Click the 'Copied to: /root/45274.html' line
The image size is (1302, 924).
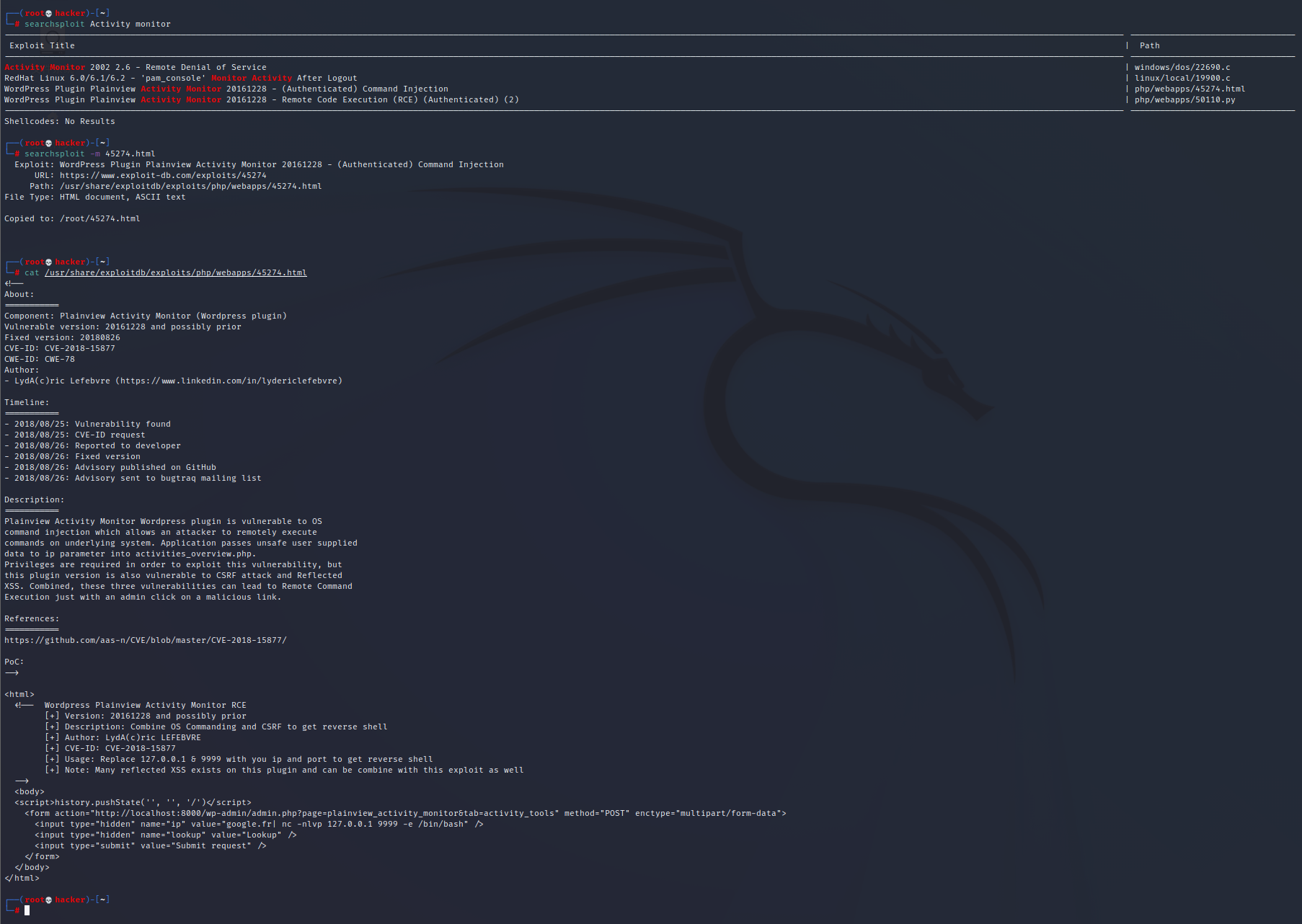coord(72,218)
